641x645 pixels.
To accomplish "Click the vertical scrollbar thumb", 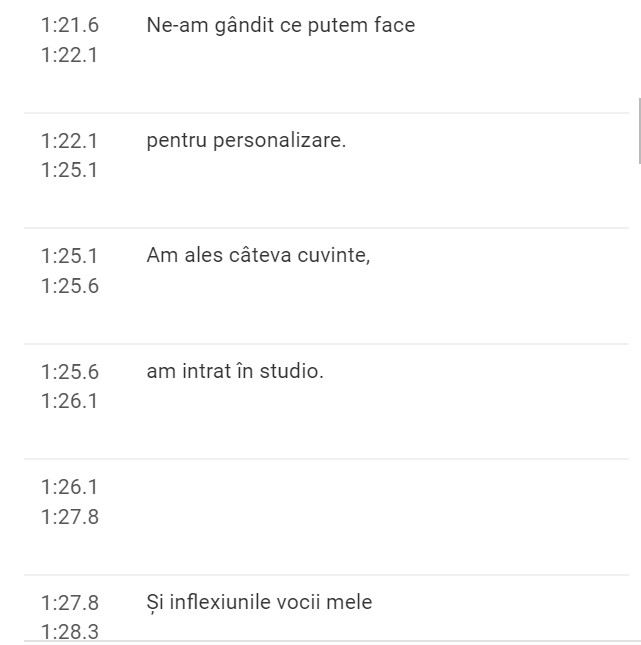I will [638, 130].
